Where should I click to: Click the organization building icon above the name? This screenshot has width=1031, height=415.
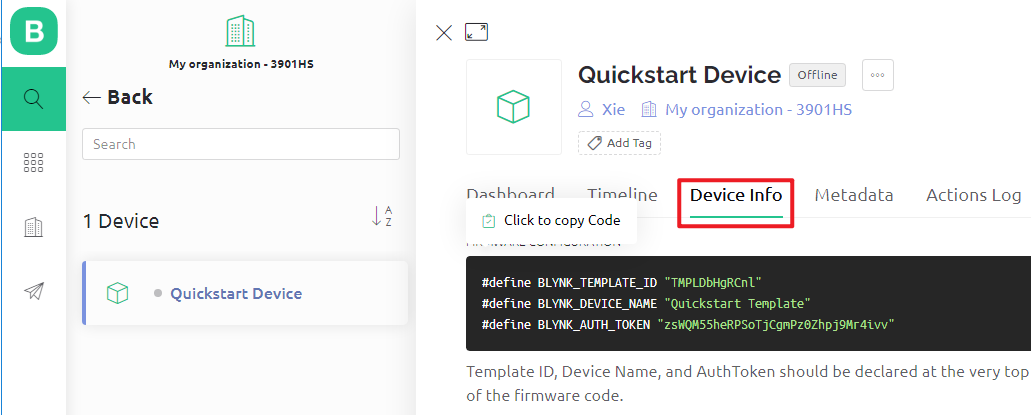(240, 31)
